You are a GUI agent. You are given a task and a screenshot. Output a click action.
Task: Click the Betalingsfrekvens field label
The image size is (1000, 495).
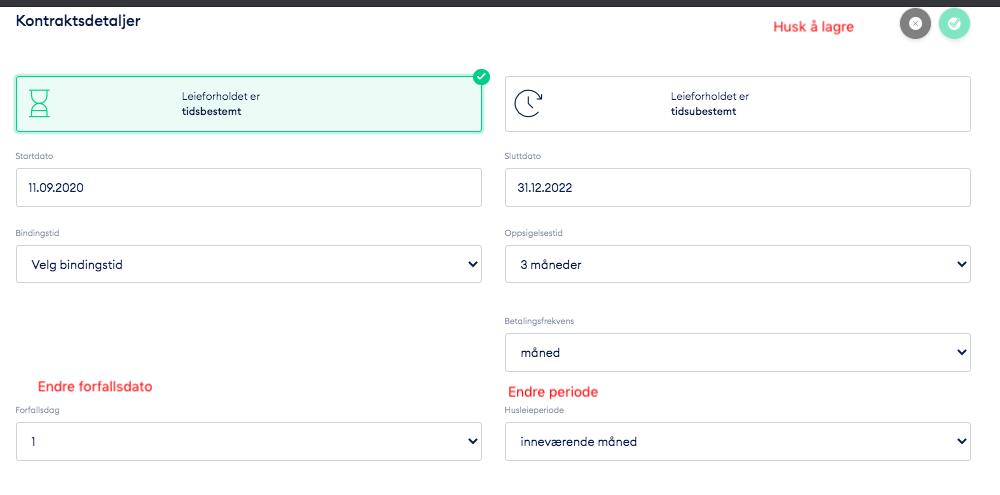pos(538,321)
